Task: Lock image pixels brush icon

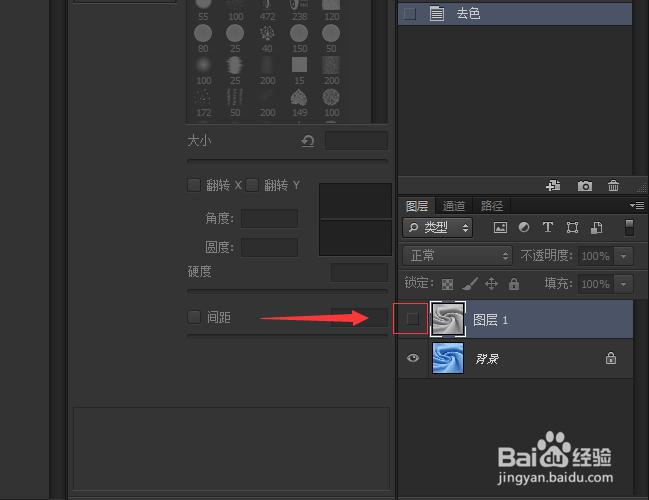Action: pos(470,284)
